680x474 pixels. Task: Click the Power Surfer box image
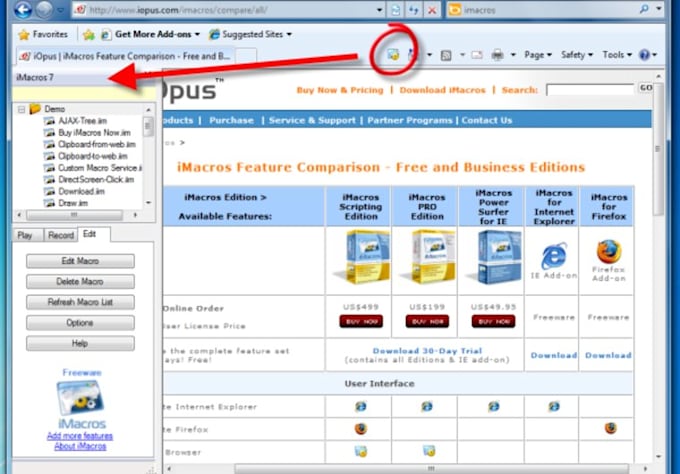click(494, 258)
